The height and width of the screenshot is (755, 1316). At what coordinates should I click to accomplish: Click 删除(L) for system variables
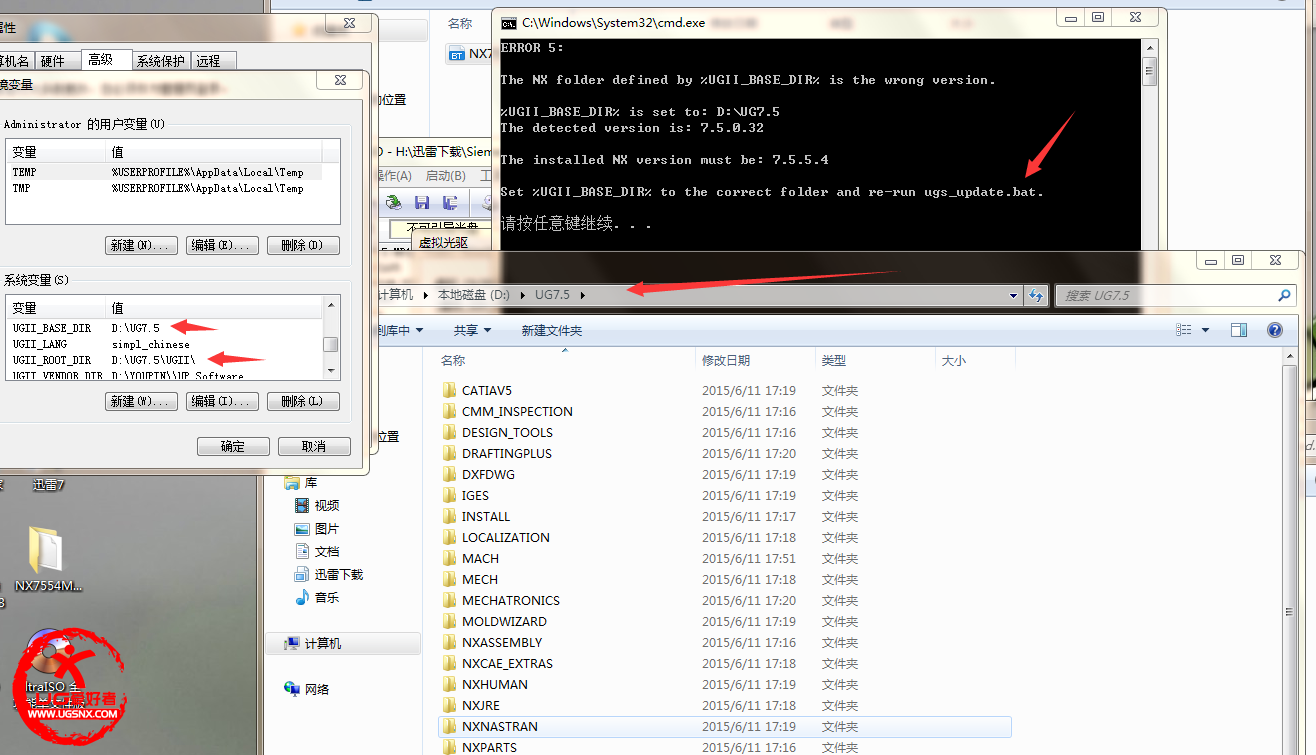(303, 401)
